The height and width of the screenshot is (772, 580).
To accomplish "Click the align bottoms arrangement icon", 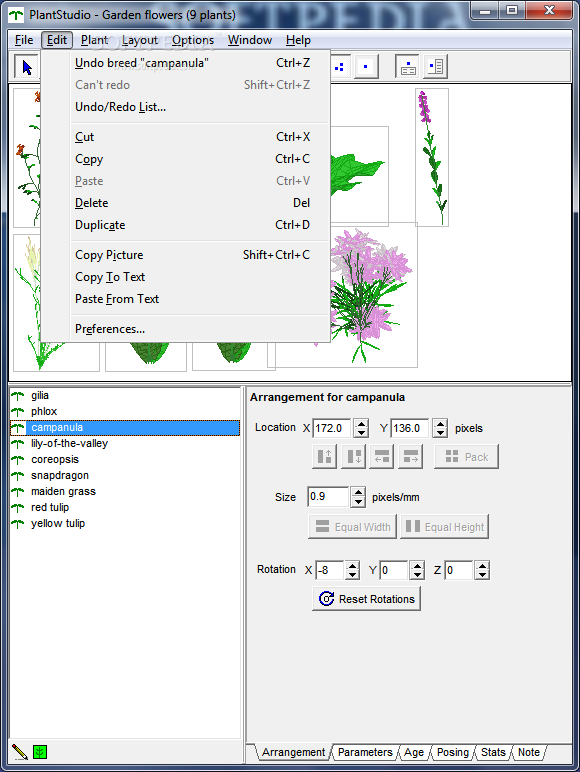I will tap(354, 456).
